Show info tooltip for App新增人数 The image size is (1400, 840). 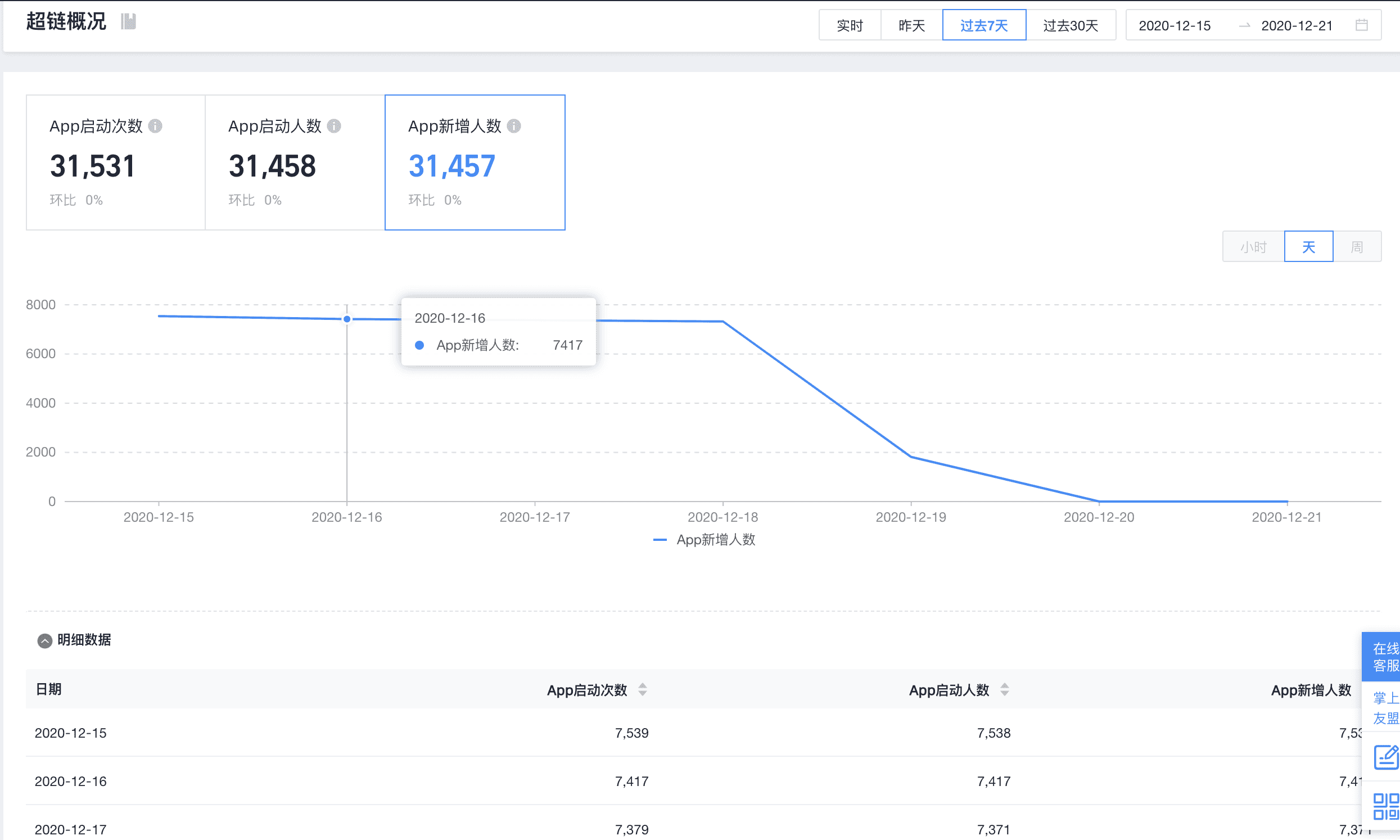[x=514, y=125]
